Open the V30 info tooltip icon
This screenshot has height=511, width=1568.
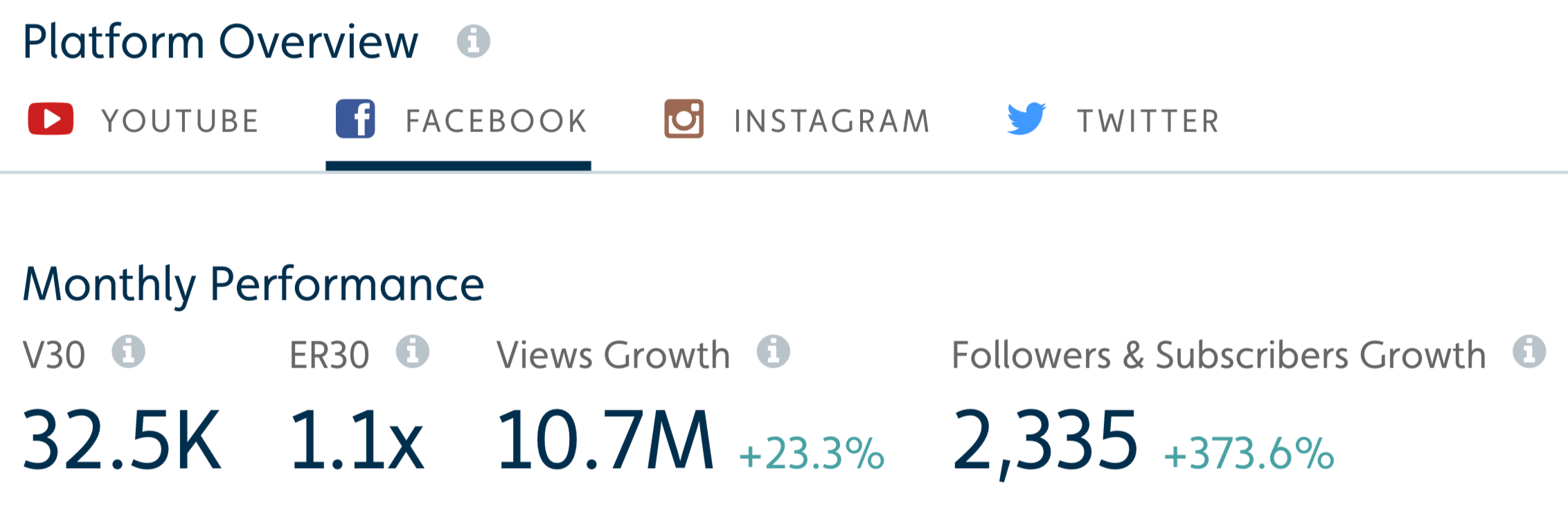(129, 351)
